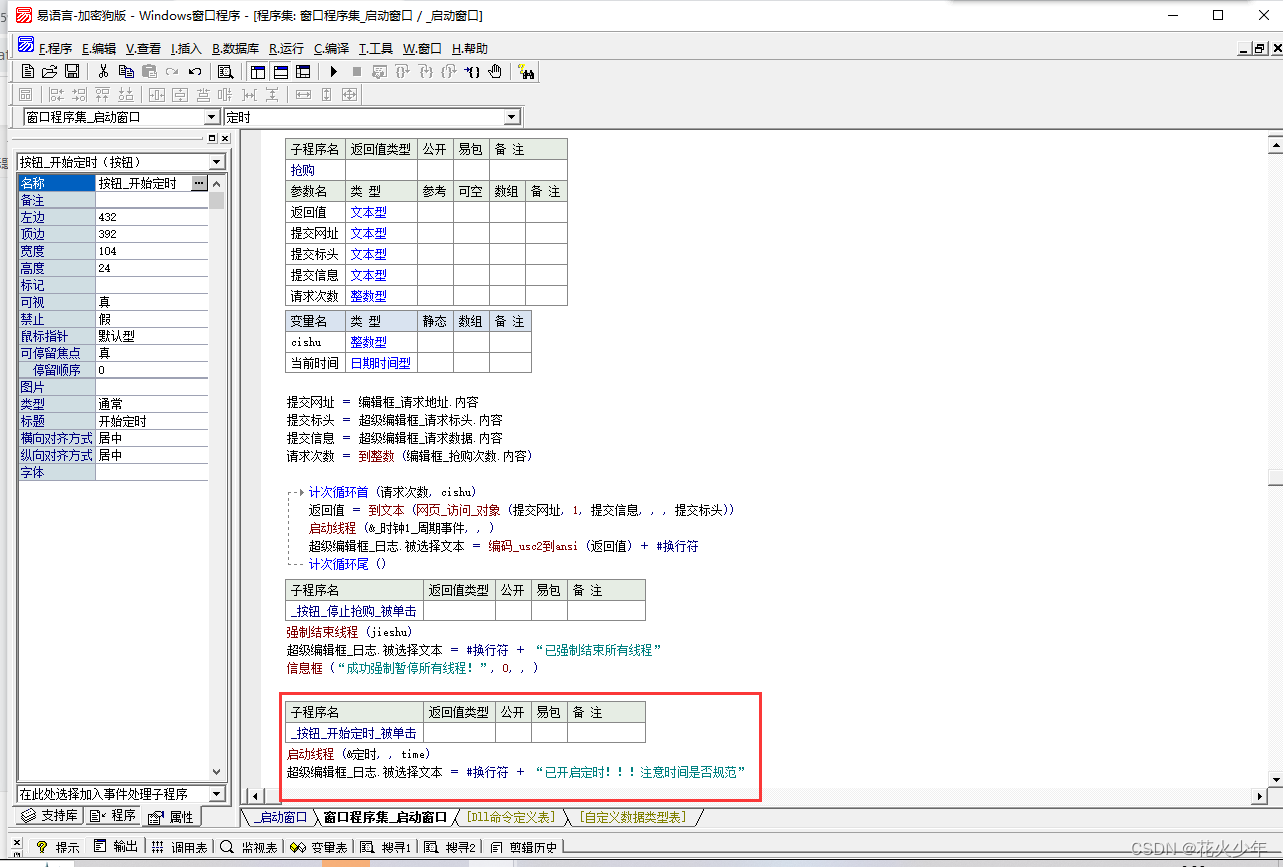Screen dimensions: 1283x867
Task: Close the left work panel with its x
Action: (225, 138)
